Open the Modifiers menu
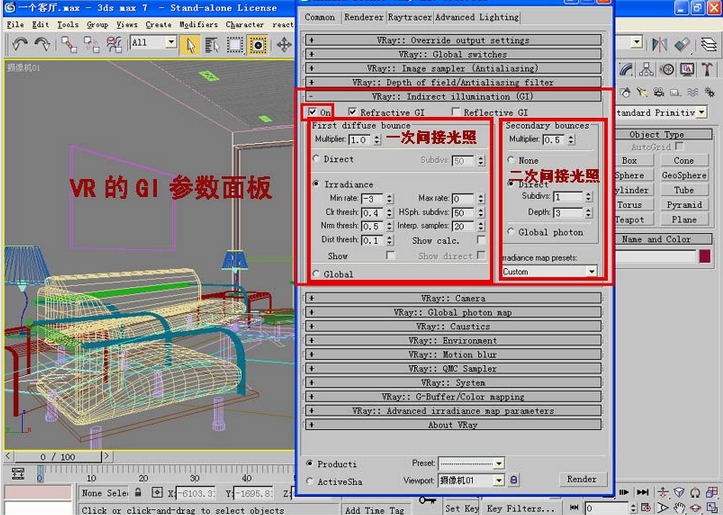The image size is (723, 515). coord(198,24)
